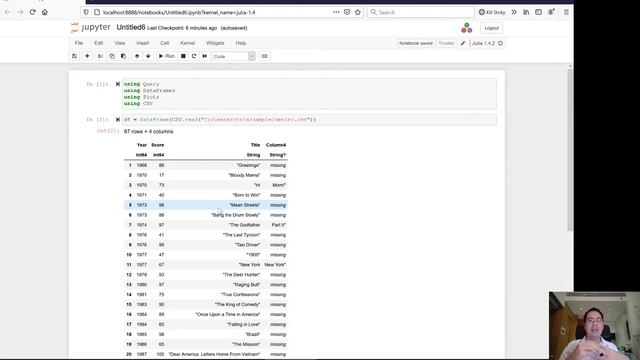Insert a new cell below
Screen dimensions: 640x360
87,56
